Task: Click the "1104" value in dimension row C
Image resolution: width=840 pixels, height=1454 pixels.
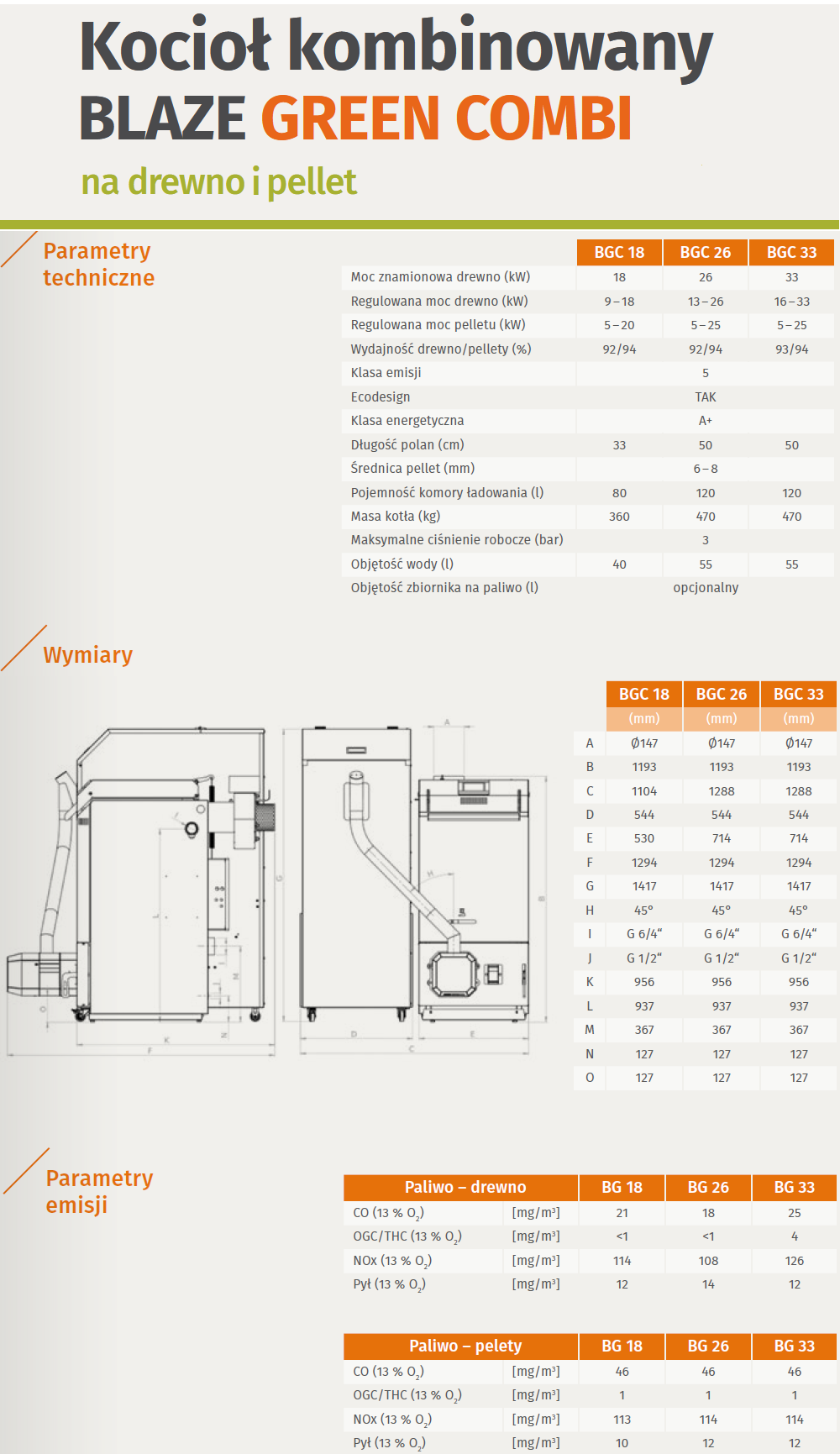Action: point(644,791)
